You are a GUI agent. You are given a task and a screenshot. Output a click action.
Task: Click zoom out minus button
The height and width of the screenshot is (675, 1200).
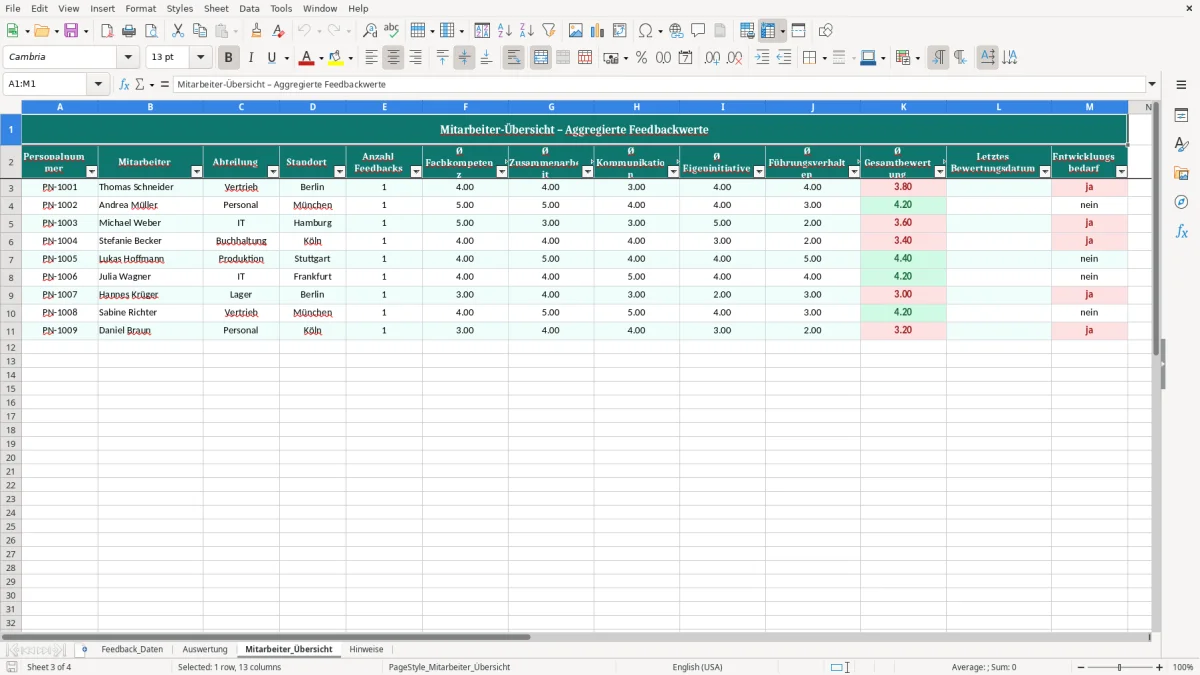coord(1080,667)
